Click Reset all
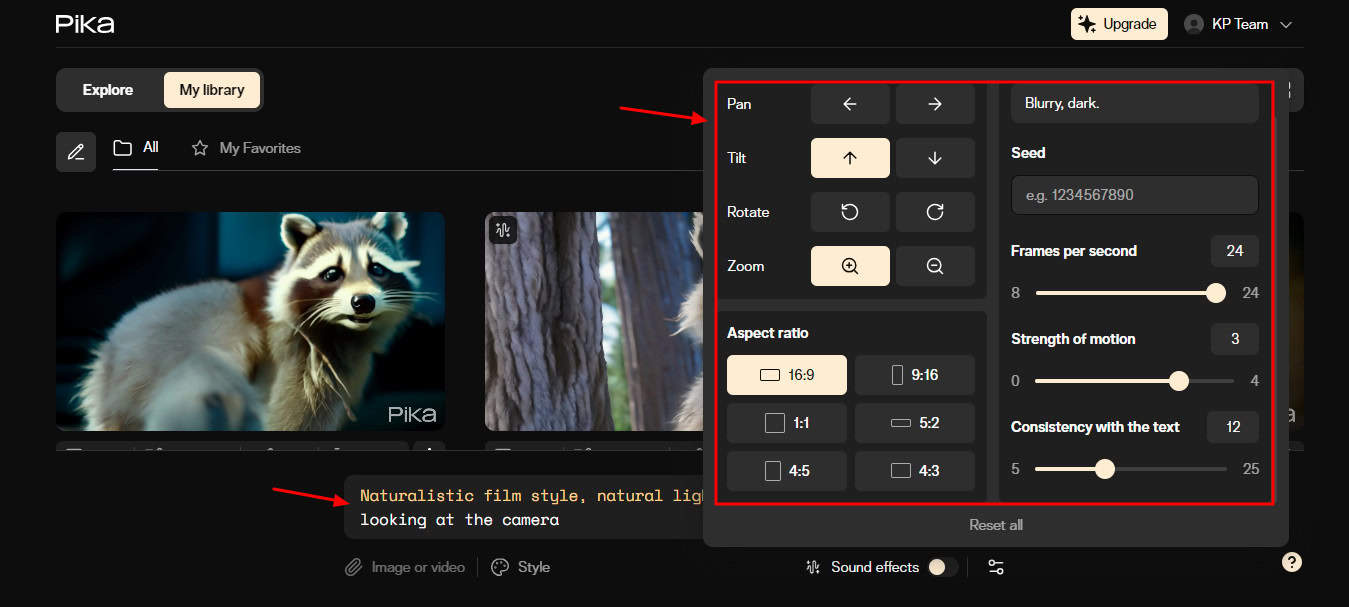The width and height of the screenshot is (1349, 607). coord(995,525)
